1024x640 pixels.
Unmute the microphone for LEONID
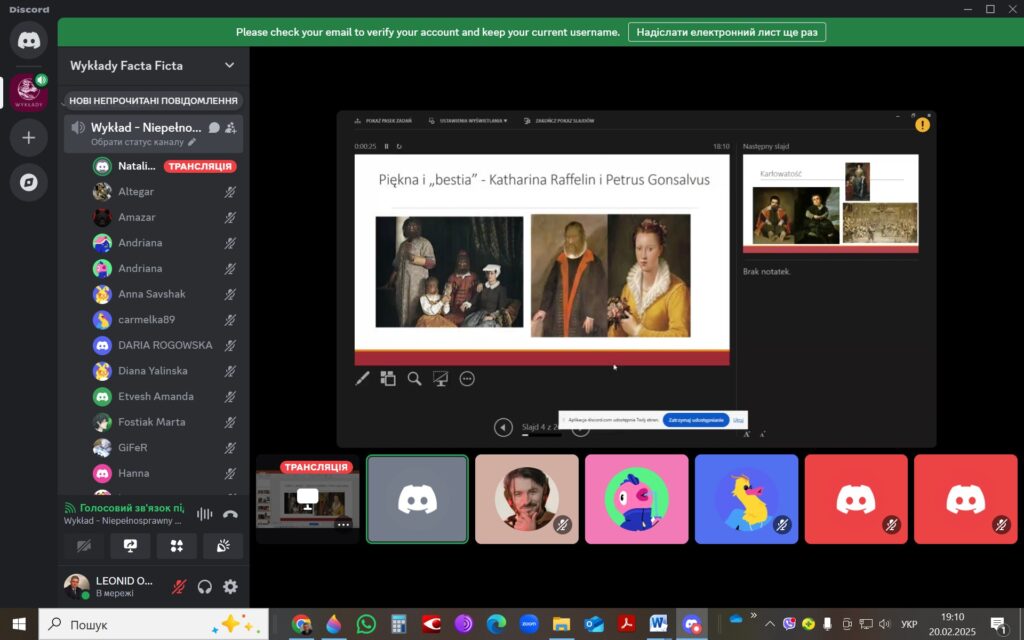[179, 587]
